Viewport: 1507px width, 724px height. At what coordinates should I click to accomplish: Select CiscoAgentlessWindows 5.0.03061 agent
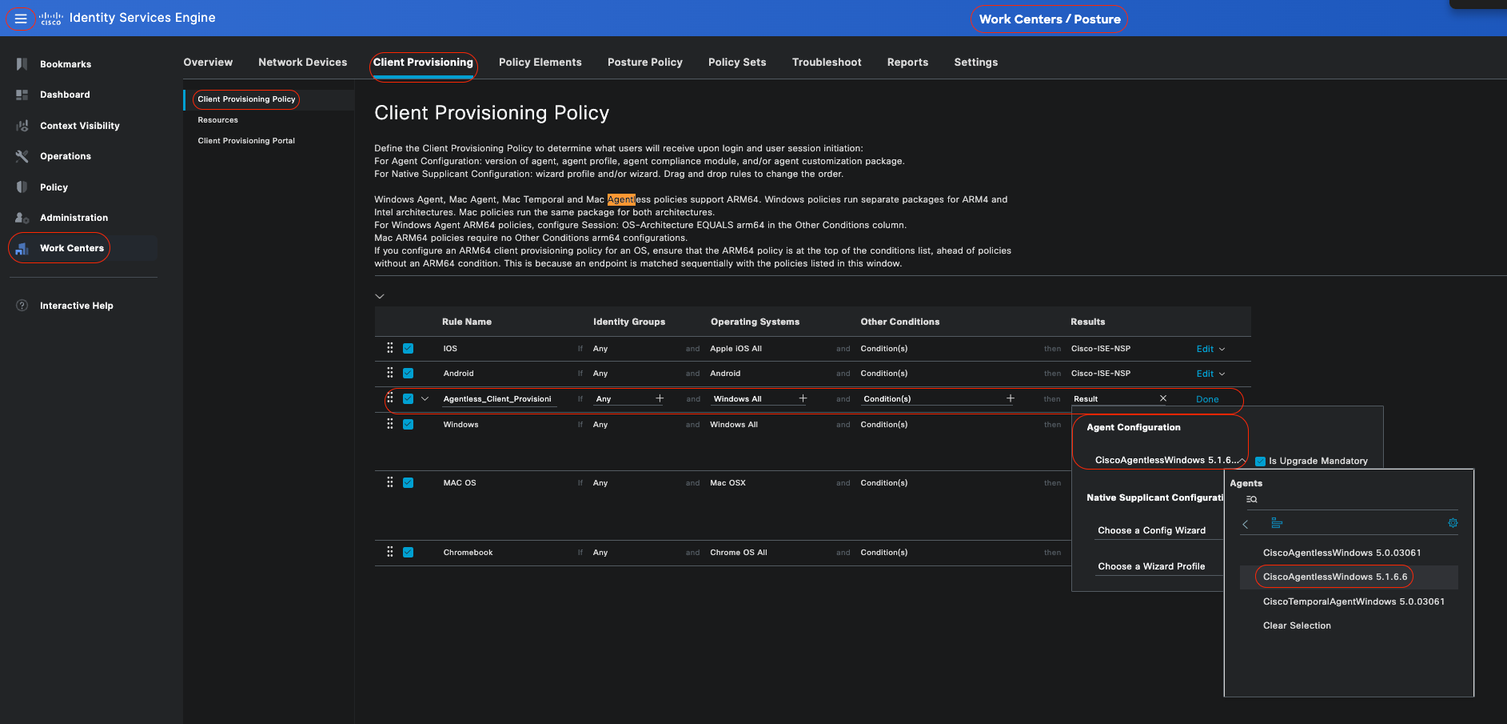(1342, 552)
